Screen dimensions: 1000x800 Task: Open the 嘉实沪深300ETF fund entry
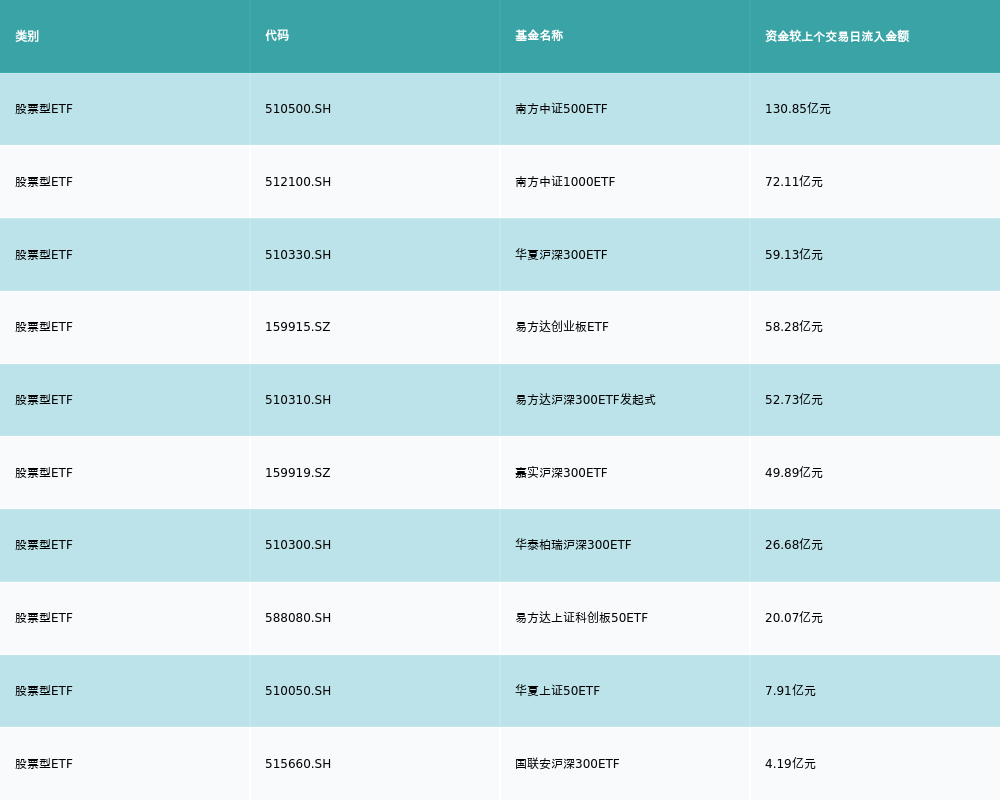pyautogui.click(x=561, y=473)
